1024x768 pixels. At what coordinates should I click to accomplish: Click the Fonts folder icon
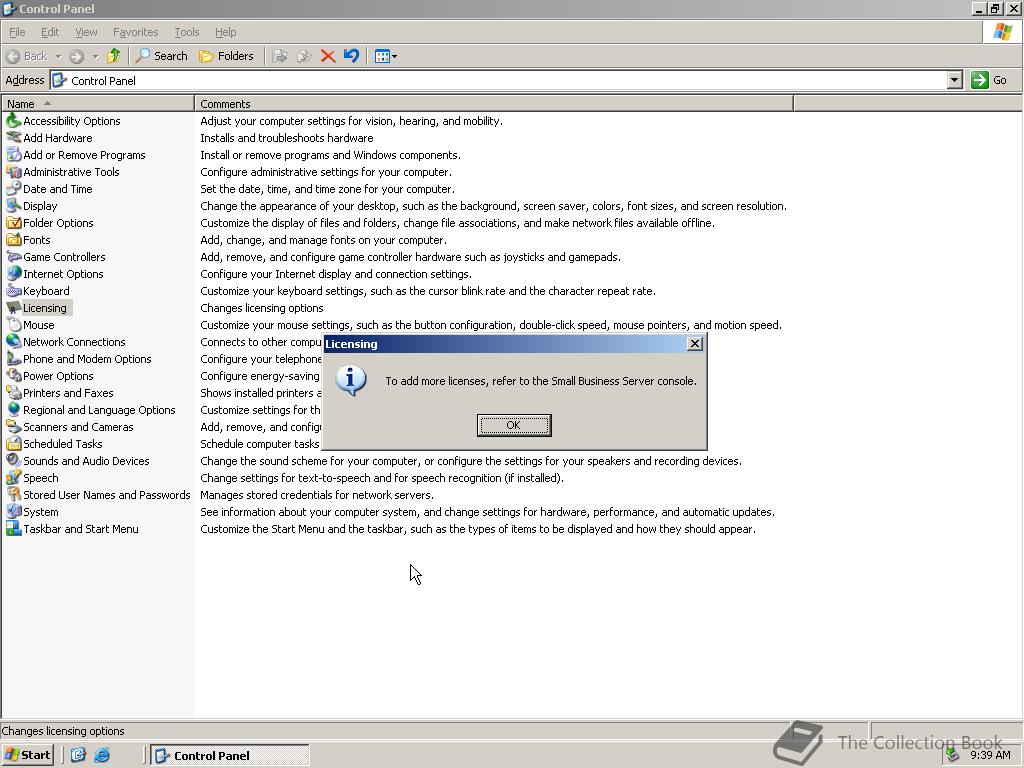(x=13, y=240)
